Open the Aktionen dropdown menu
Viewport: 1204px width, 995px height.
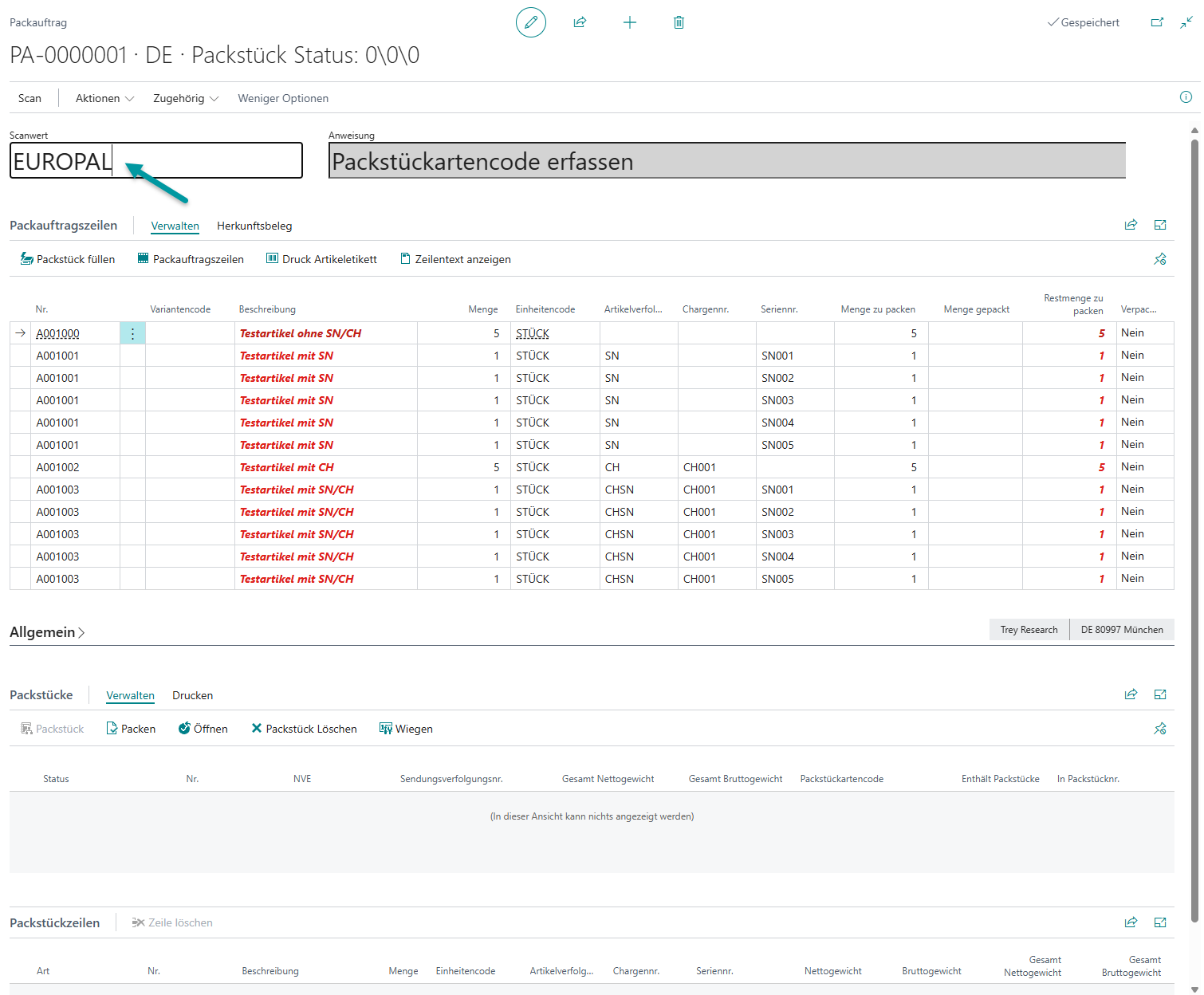coord(104,98)
